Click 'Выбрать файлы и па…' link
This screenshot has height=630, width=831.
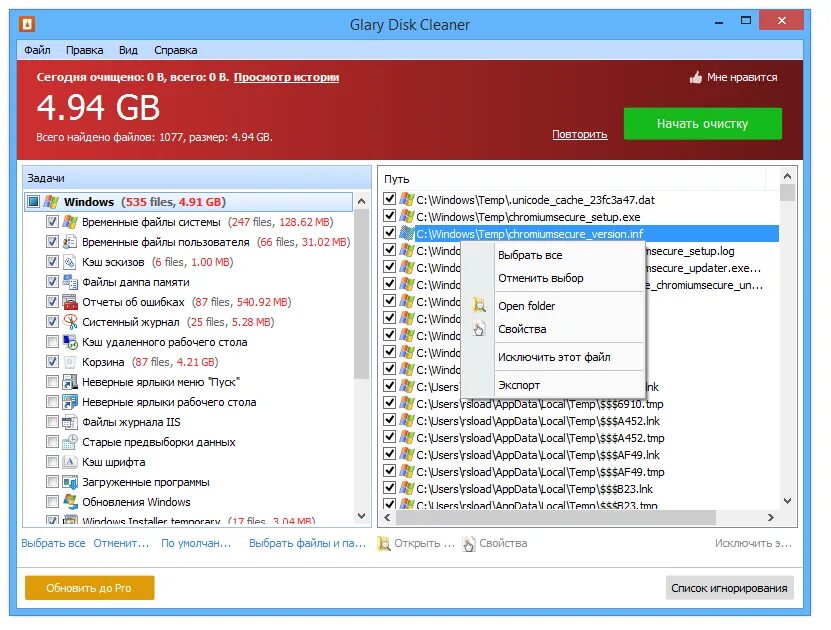tap(307, 544)
